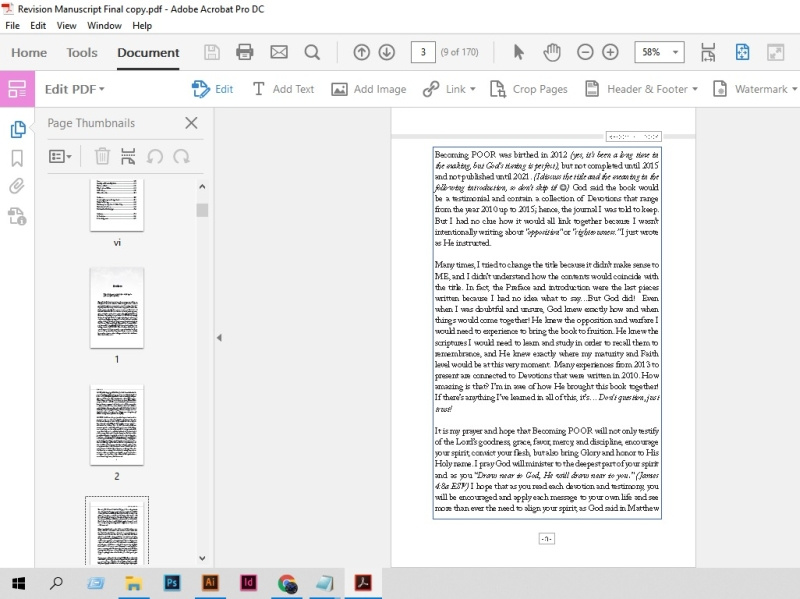The width and height of the screenshot is (800, 599).
Task: Open search with the magnifier icon
Action: click(x=312, y=52)
